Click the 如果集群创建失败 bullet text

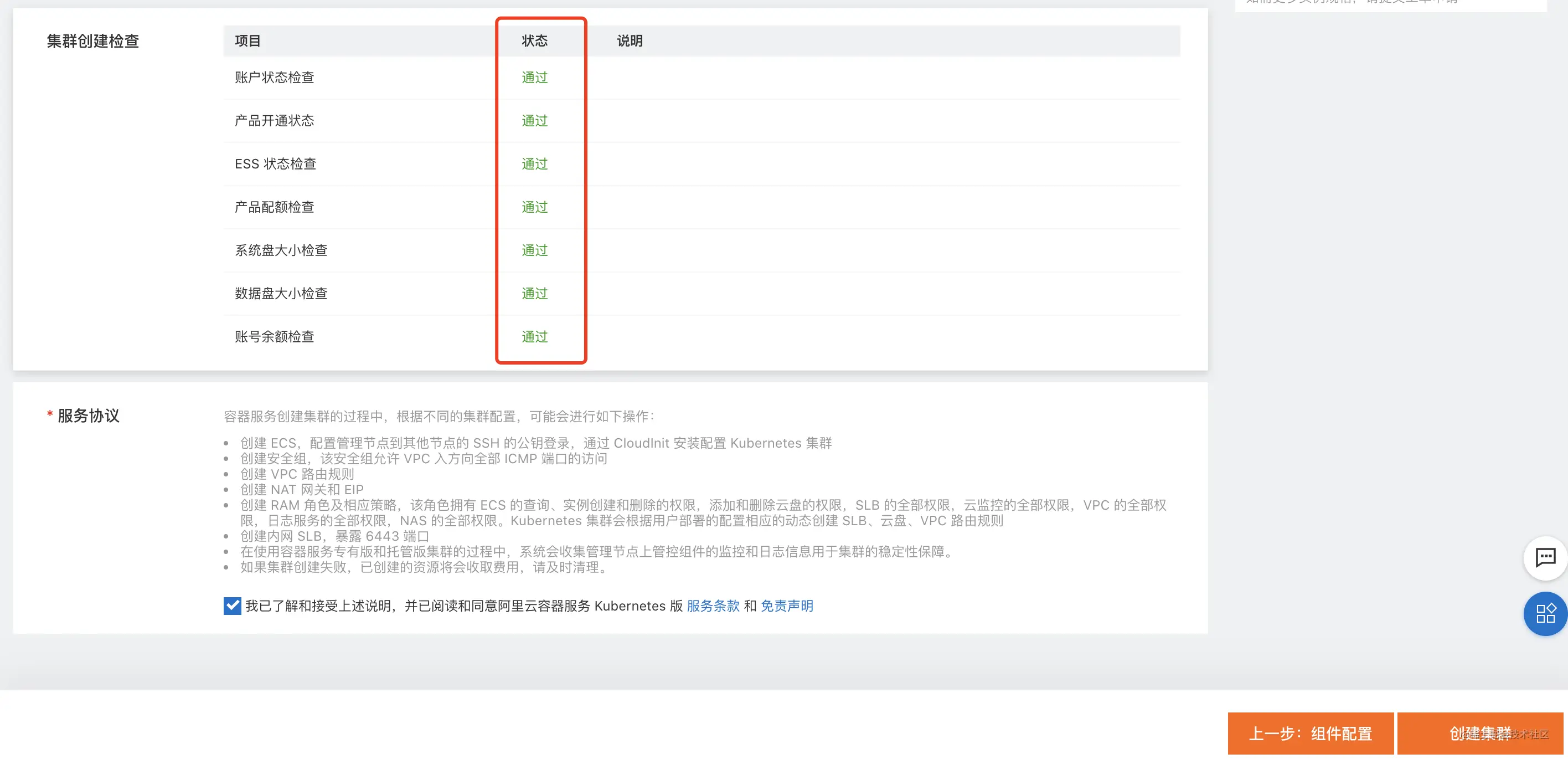[x=425, y=567]
